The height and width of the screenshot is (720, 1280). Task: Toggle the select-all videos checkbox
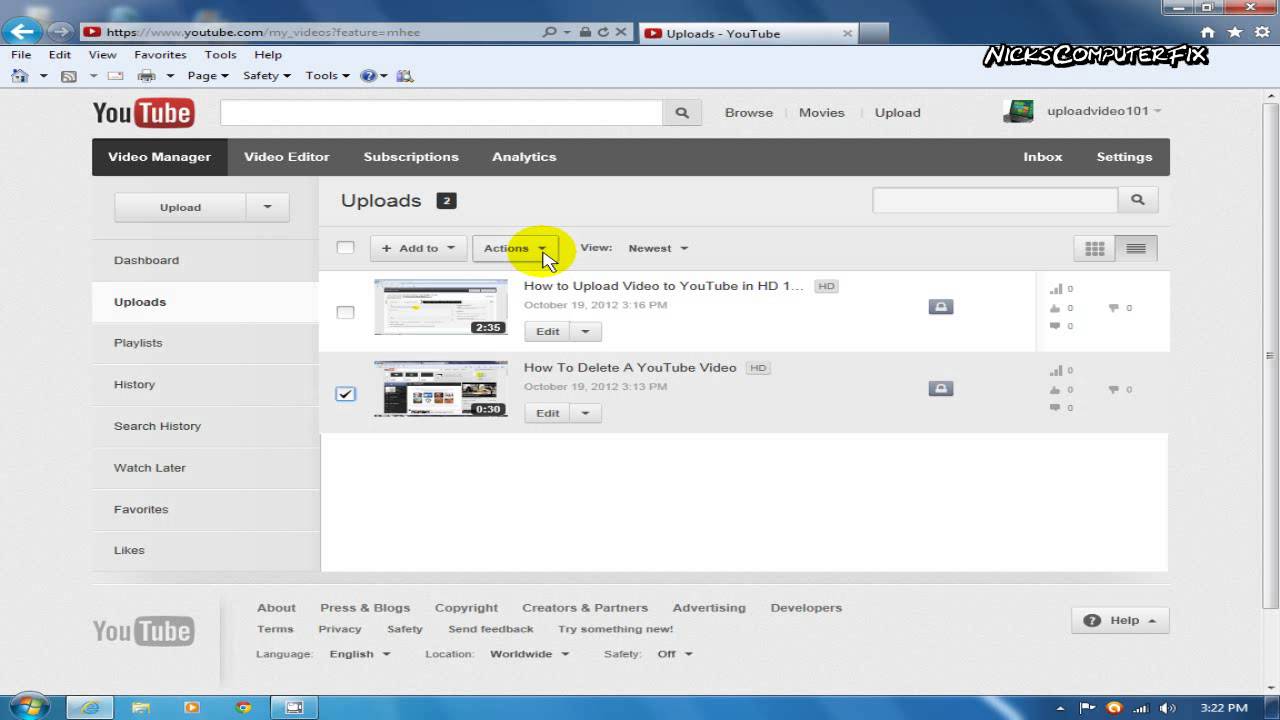coord(345,247)
